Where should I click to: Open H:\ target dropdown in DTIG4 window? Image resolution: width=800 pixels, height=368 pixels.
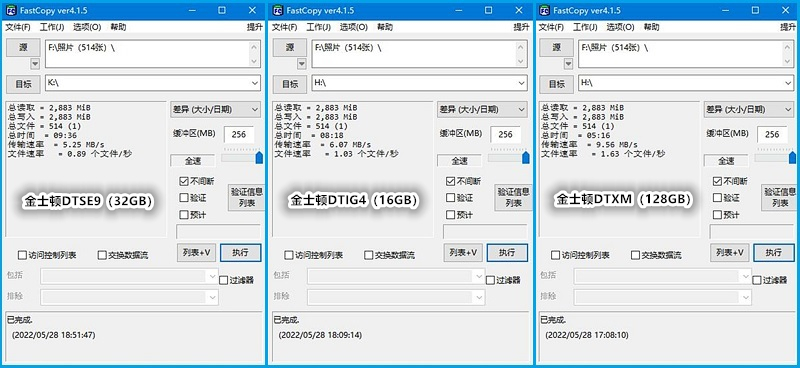522,83
